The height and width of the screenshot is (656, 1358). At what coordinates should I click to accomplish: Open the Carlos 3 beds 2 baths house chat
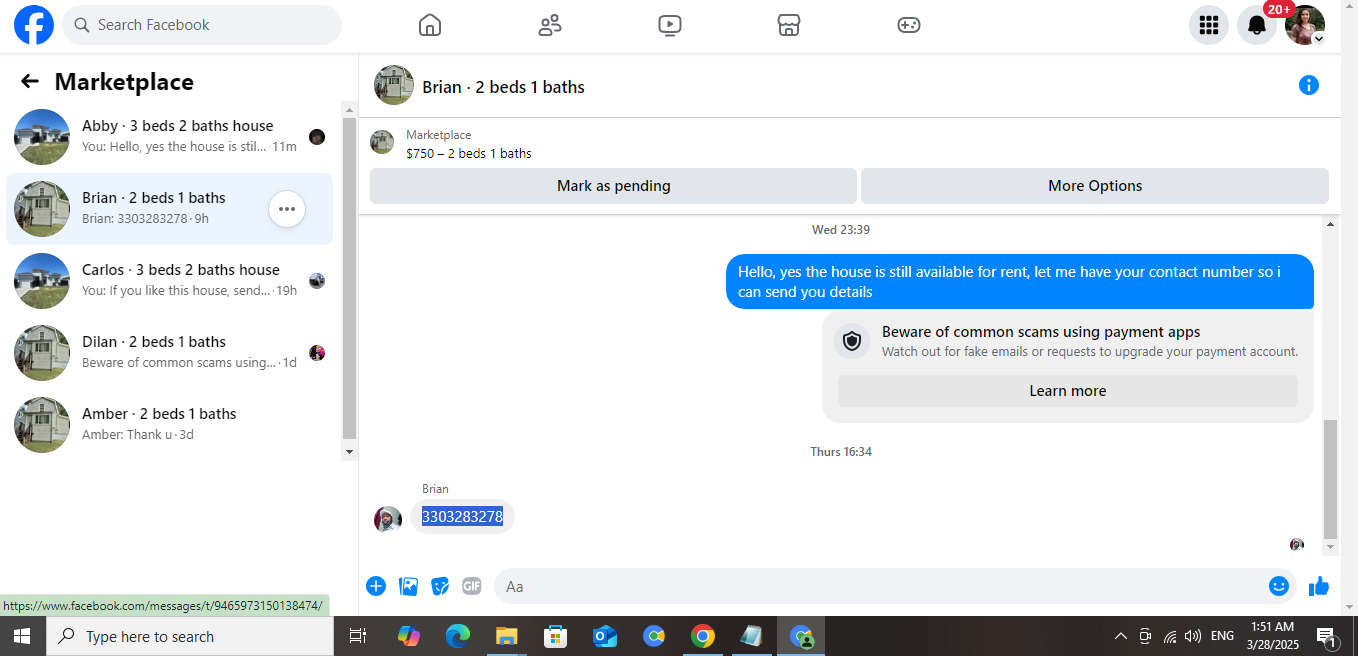(x=170, y=281)
